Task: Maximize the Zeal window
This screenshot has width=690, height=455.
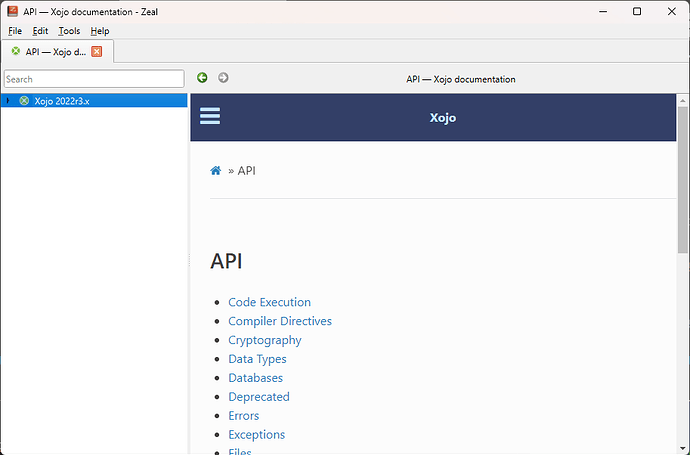Action: [637, 11]
